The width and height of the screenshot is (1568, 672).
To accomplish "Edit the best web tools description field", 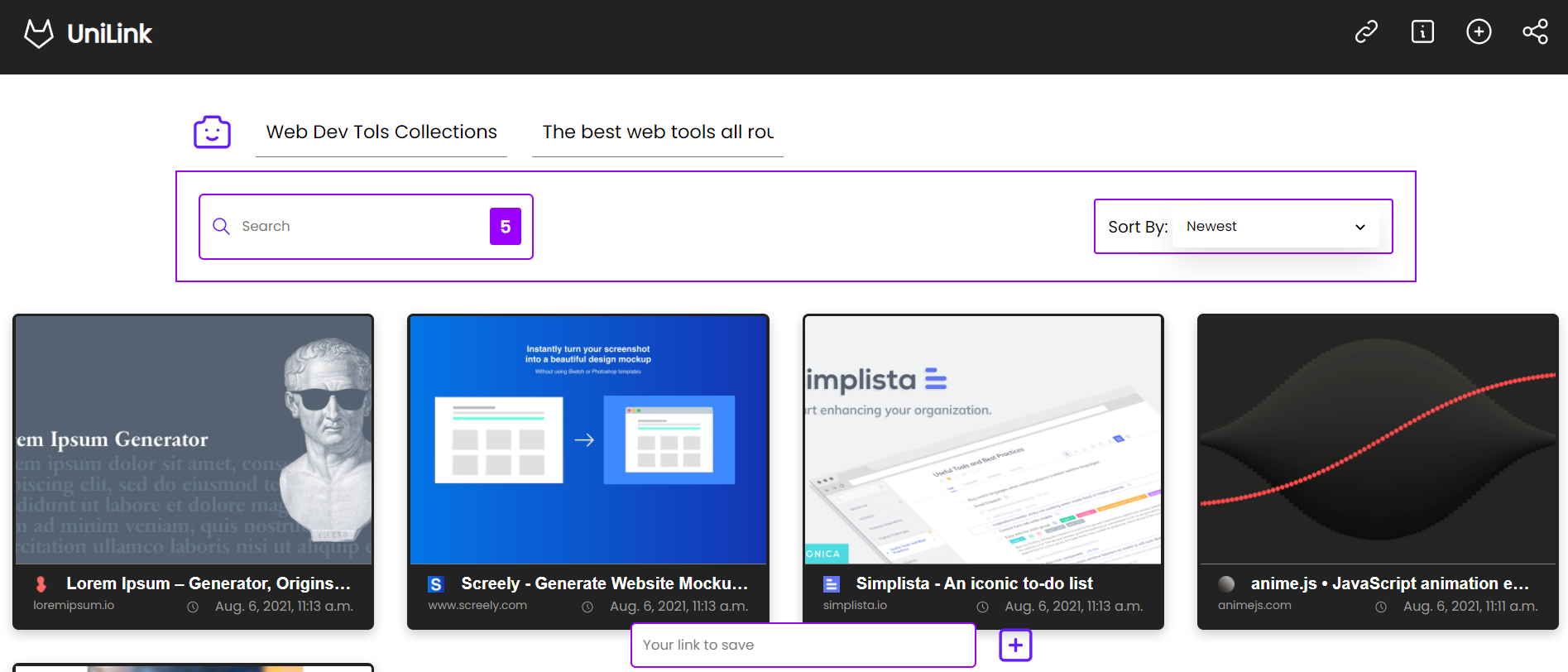I will point(658,132).
